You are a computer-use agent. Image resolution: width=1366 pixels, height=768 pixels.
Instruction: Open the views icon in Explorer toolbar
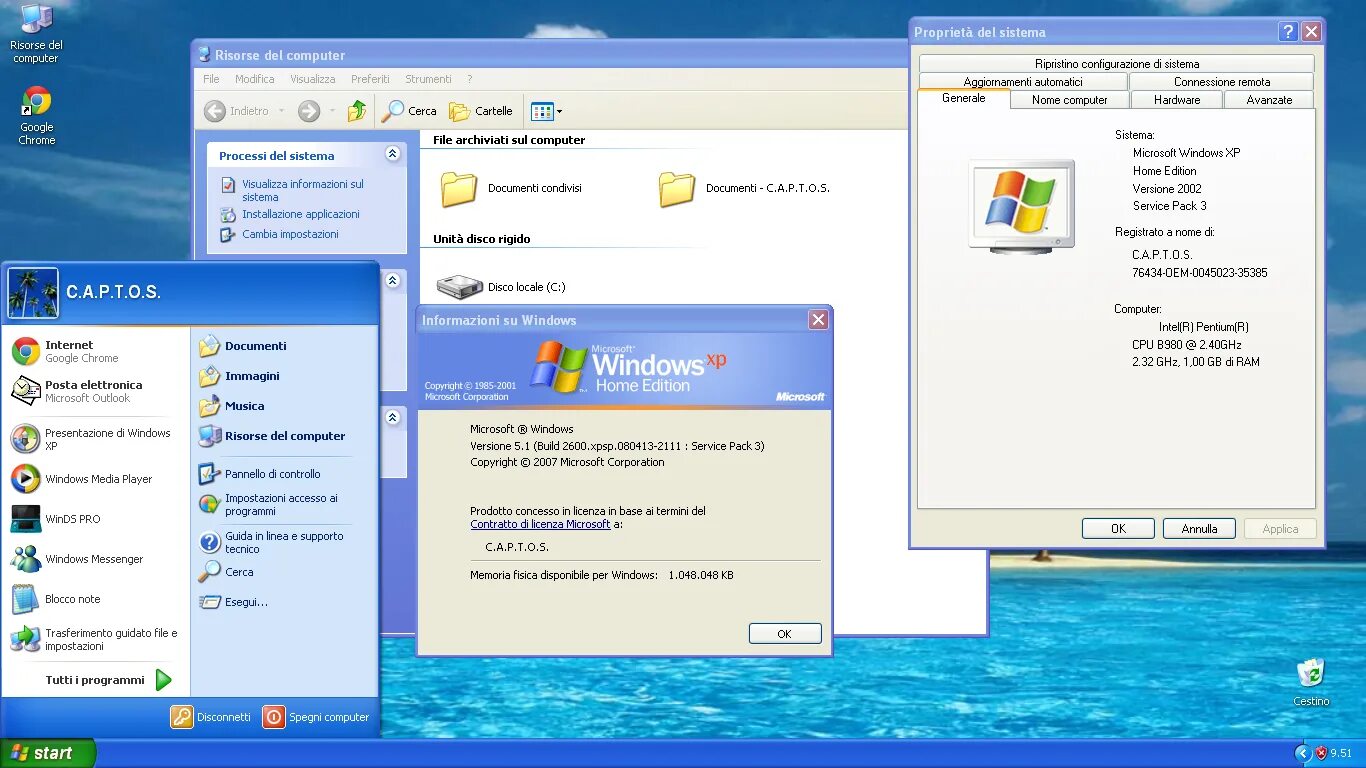tap(542, 111)
